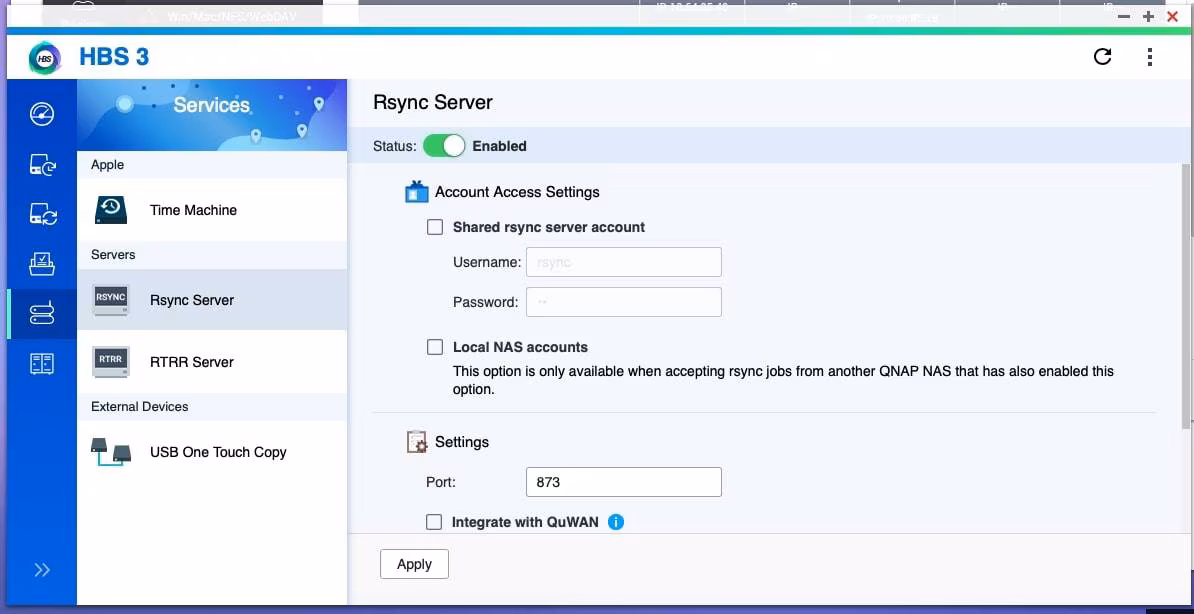Click the refresh icon in header
The image size is (1194, 614).
(1103, 56)
